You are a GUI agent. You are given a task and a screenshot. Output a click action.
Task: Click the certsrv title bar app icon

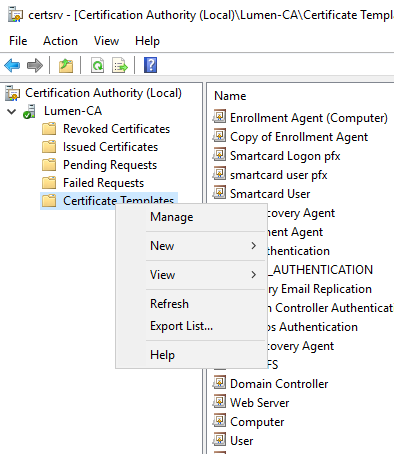tap(16, 15)
